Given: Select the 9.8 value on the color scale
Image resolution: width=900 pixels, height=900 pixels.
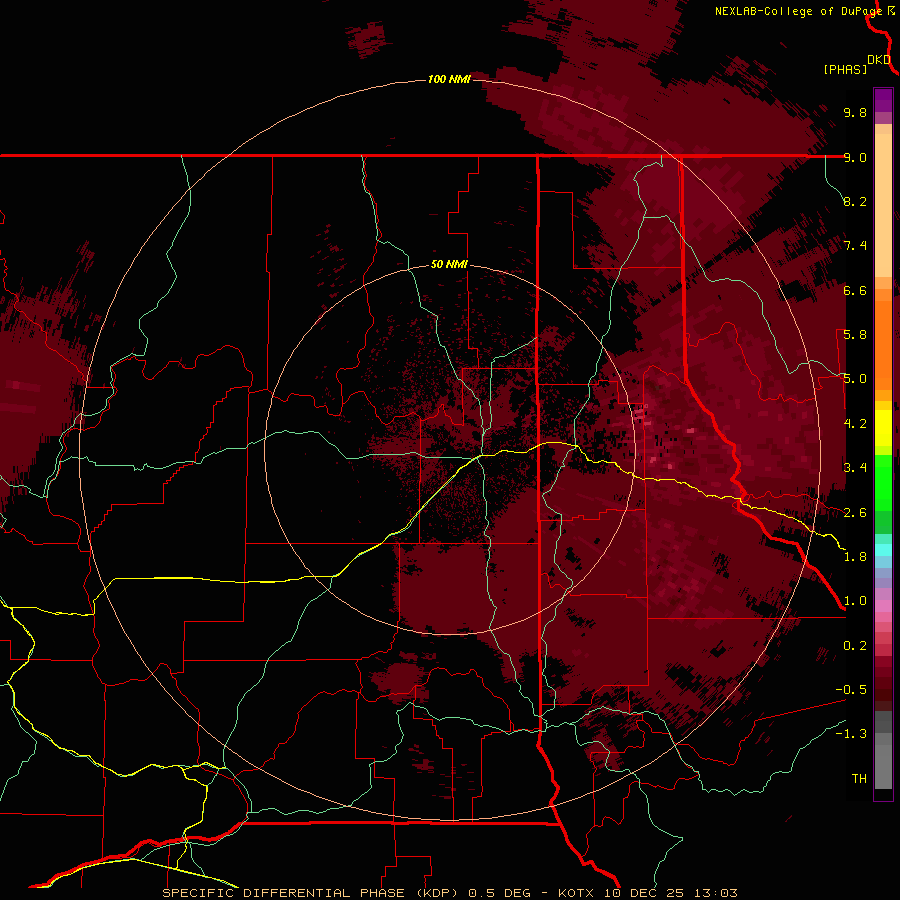Looking at the screenshot, I should pos(855,112).
